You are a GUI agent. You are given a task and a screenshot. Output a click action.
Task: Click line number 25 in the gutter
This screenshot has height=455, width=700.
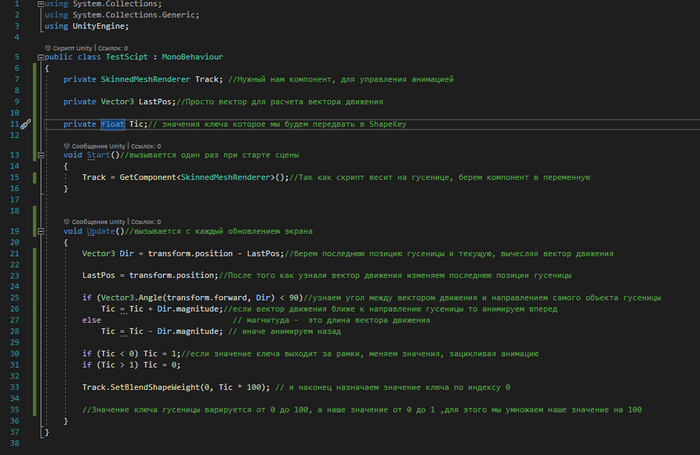15,297
